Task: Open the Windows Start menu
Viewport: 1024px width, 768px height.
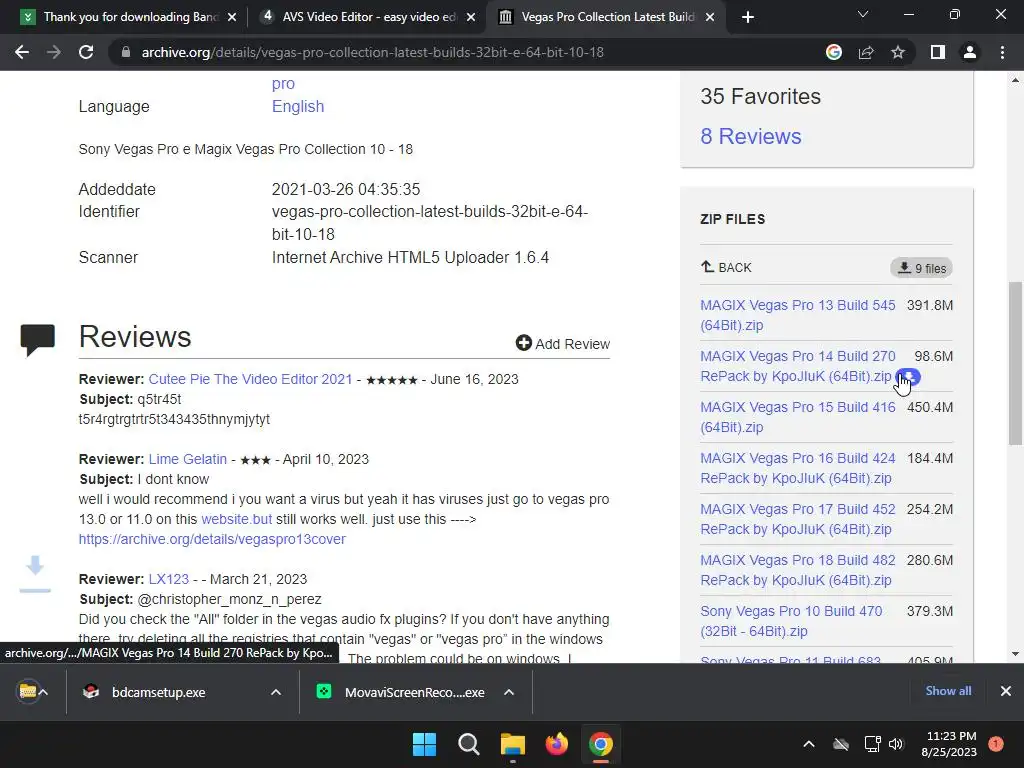Action: [x=424, y=744]
